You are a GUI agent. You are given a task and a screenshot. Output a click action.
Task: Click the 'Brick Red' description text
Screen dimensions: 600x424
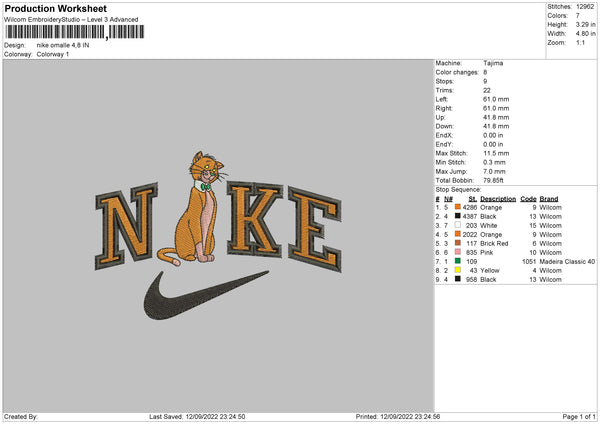pos(494,243)
